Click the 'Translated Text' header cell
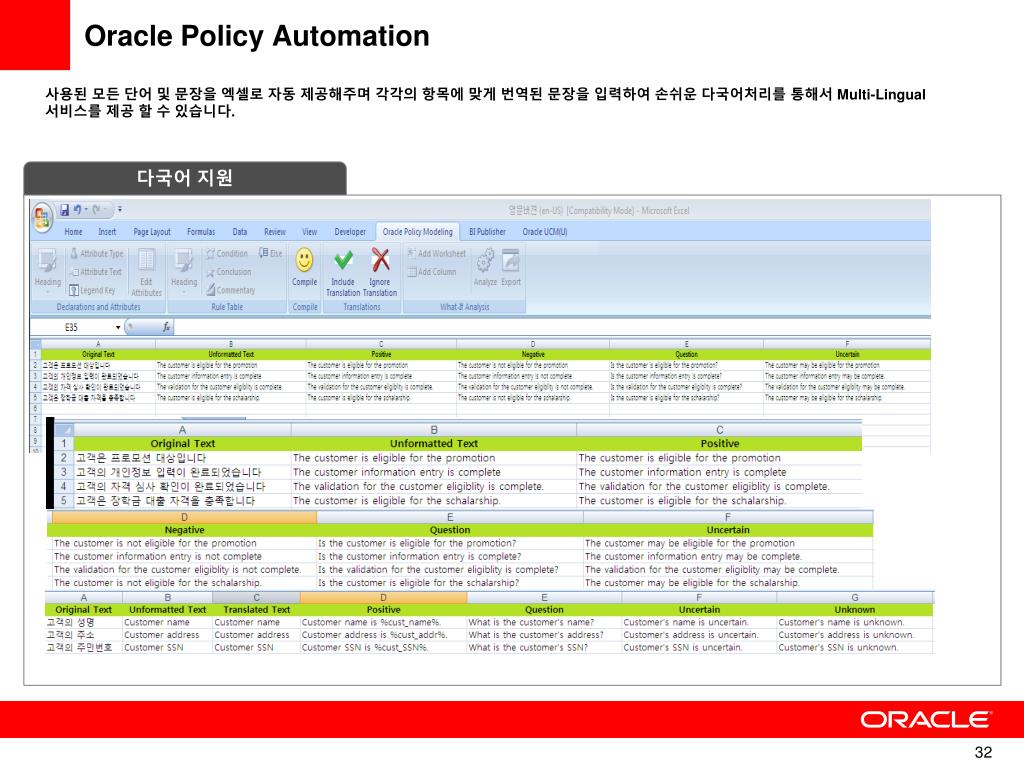 pyautogui.click(x=257, y=609)
